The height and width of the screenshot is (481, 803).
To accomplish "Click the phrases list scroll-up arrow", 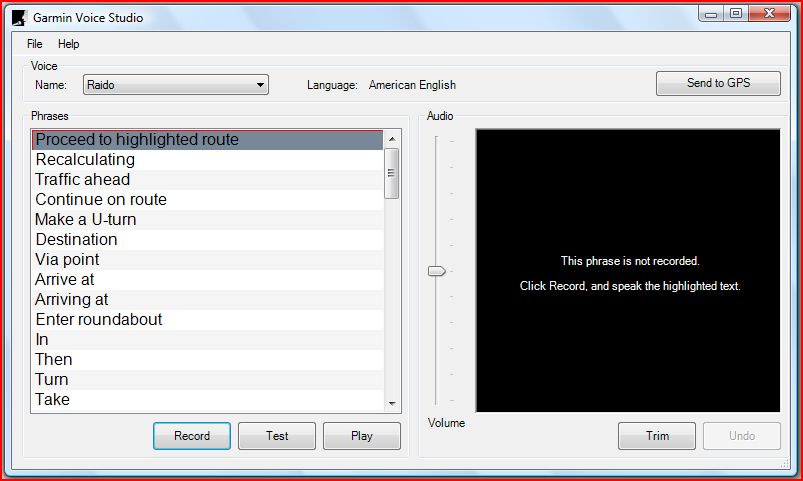I will (x=392, y=139).
